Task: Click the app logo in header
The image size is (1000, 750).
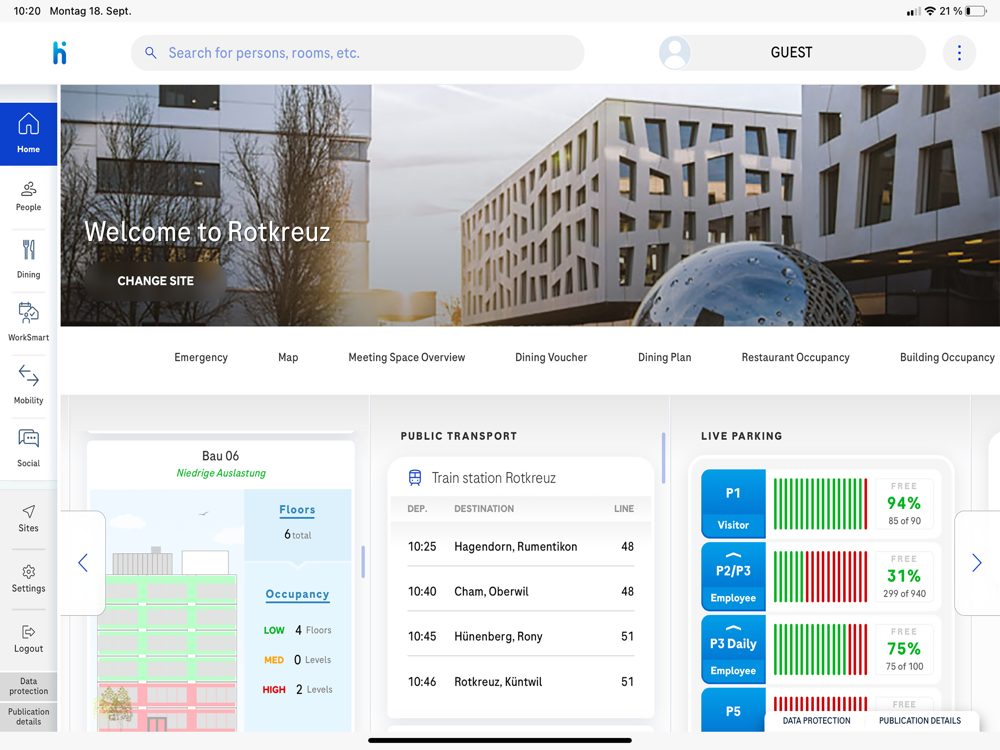Action: coord(59,53)
